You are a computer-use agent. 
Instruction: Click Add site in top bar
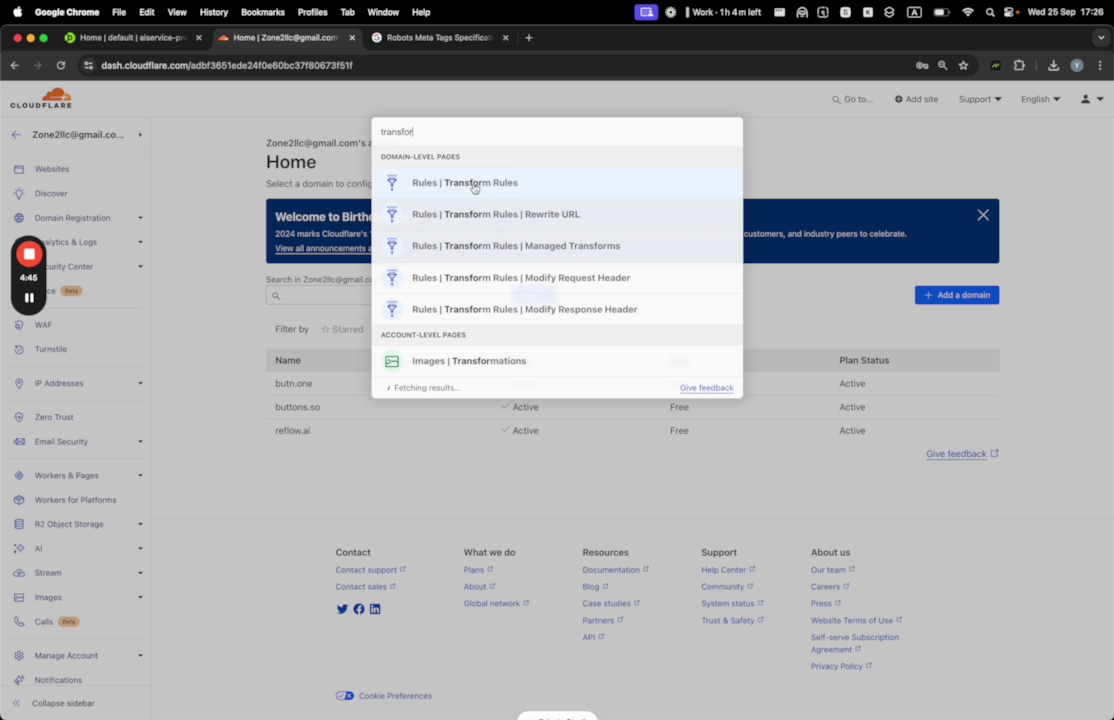916,99
